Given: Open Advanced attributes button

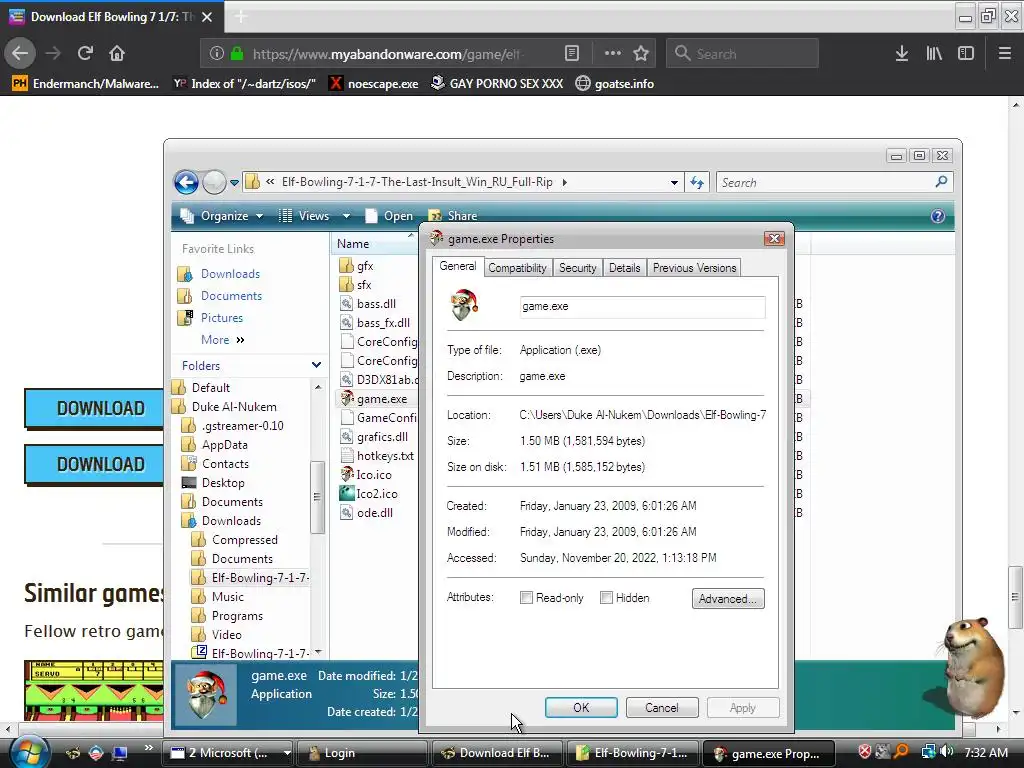Looking at the screenshot, I should pyautogui.click(x=728, y=598).
